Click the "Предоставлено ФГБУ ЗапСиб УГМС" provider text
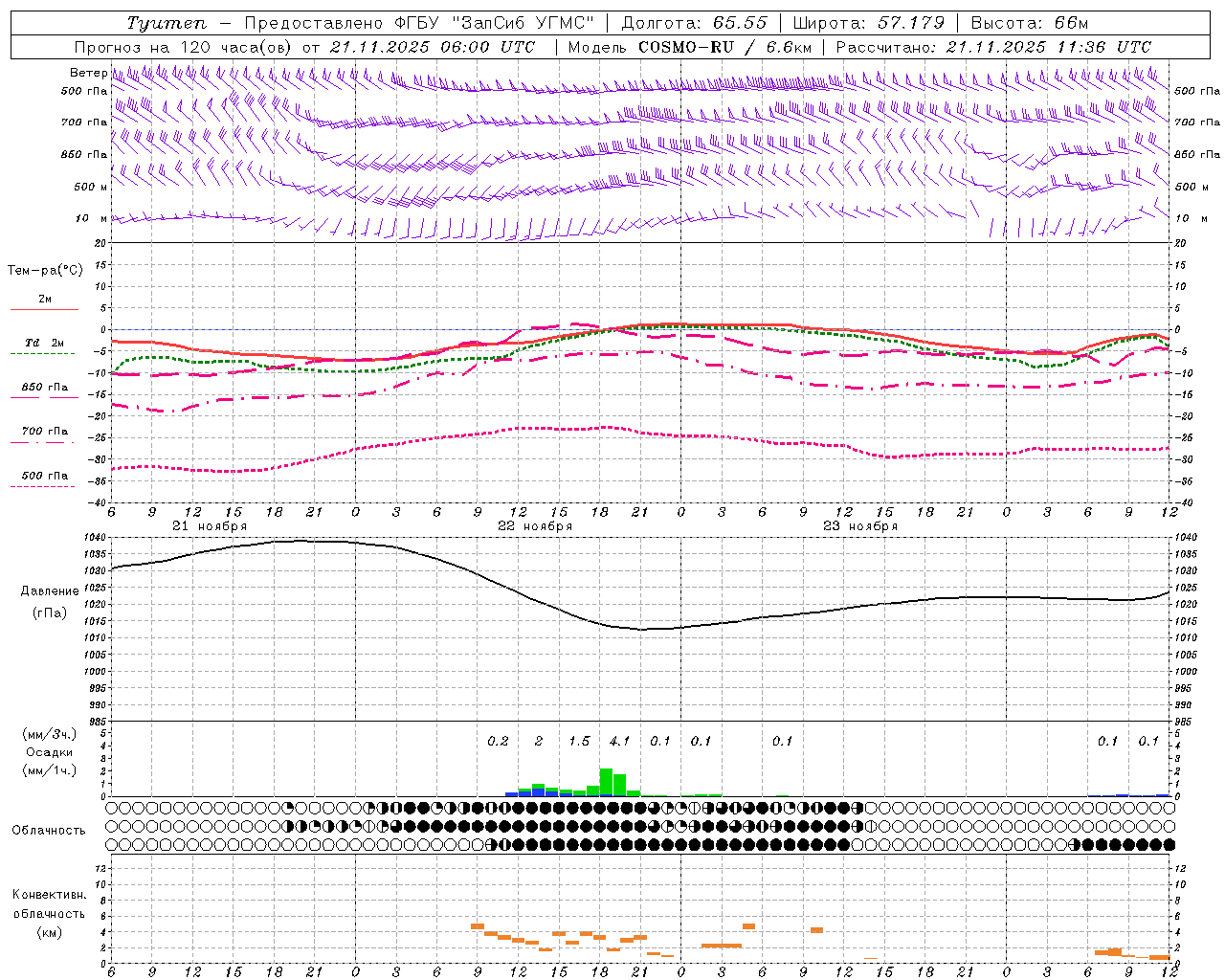Screen dimensions: 1225x980 tap(419, 23)
